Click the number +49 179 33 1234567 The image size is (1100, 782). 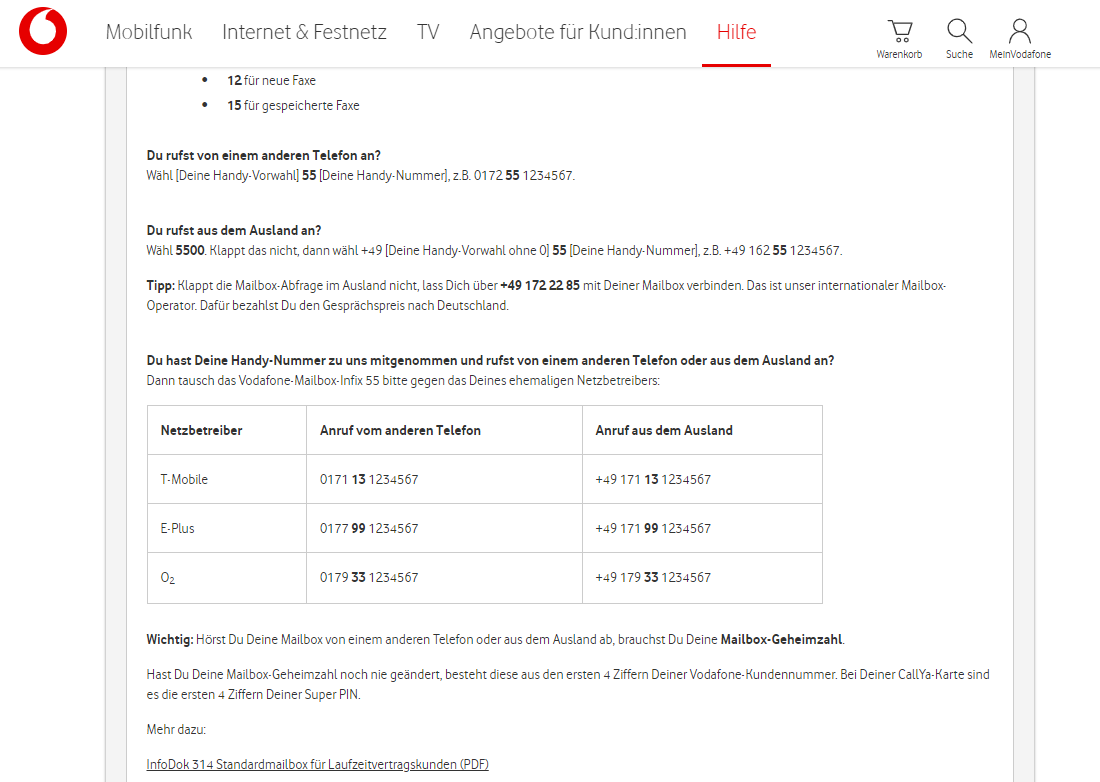[653, 578]
